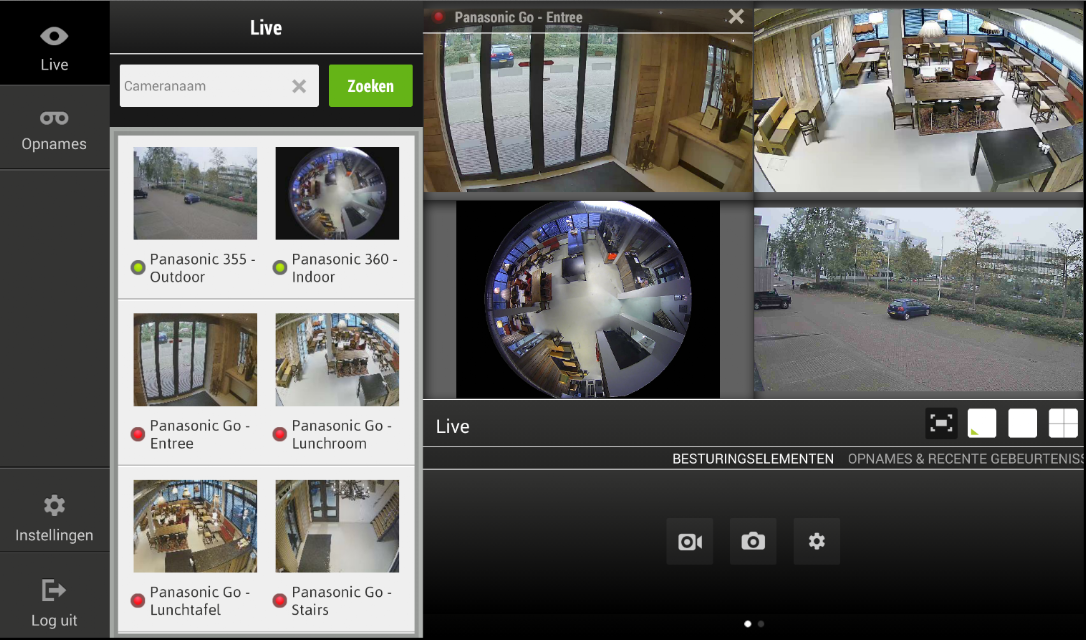This screenshot has width=1086, height=640.
Task: Click the Panasonic Go - Lunchroom label
Action: (x=341, y=434)
